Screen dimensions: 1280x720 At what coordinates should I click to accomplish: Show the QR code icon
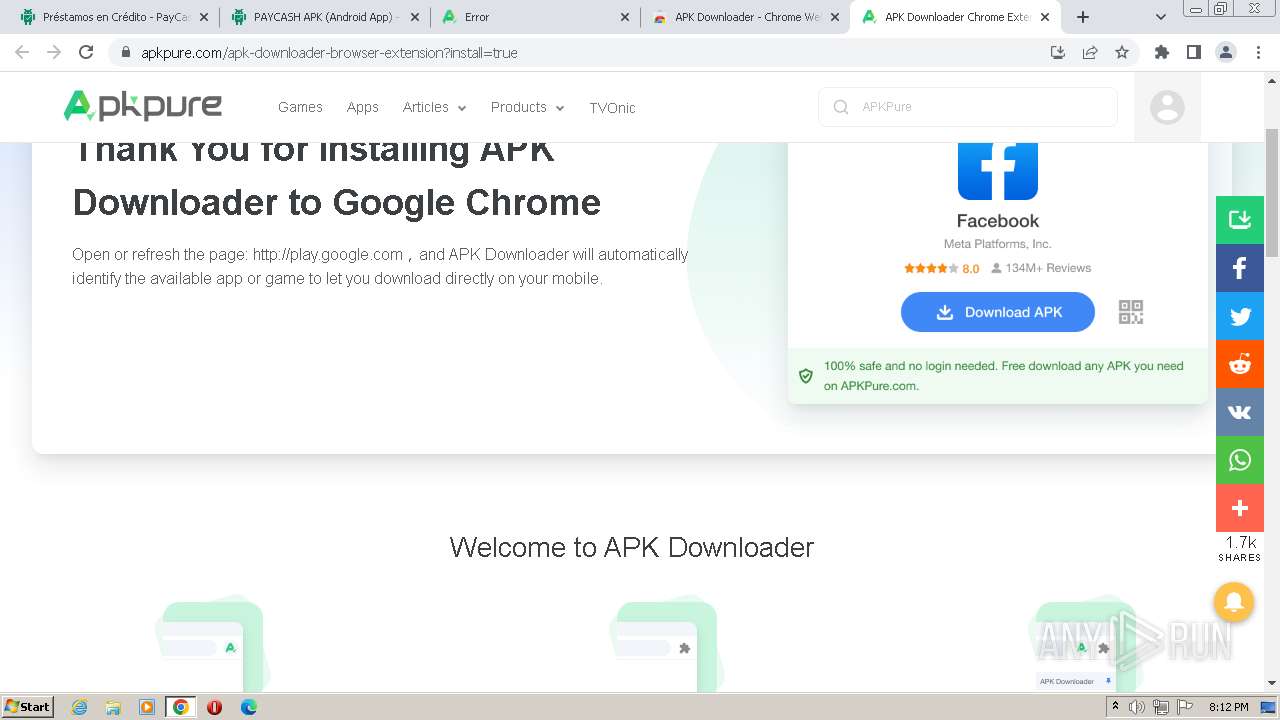(1131, 312)
